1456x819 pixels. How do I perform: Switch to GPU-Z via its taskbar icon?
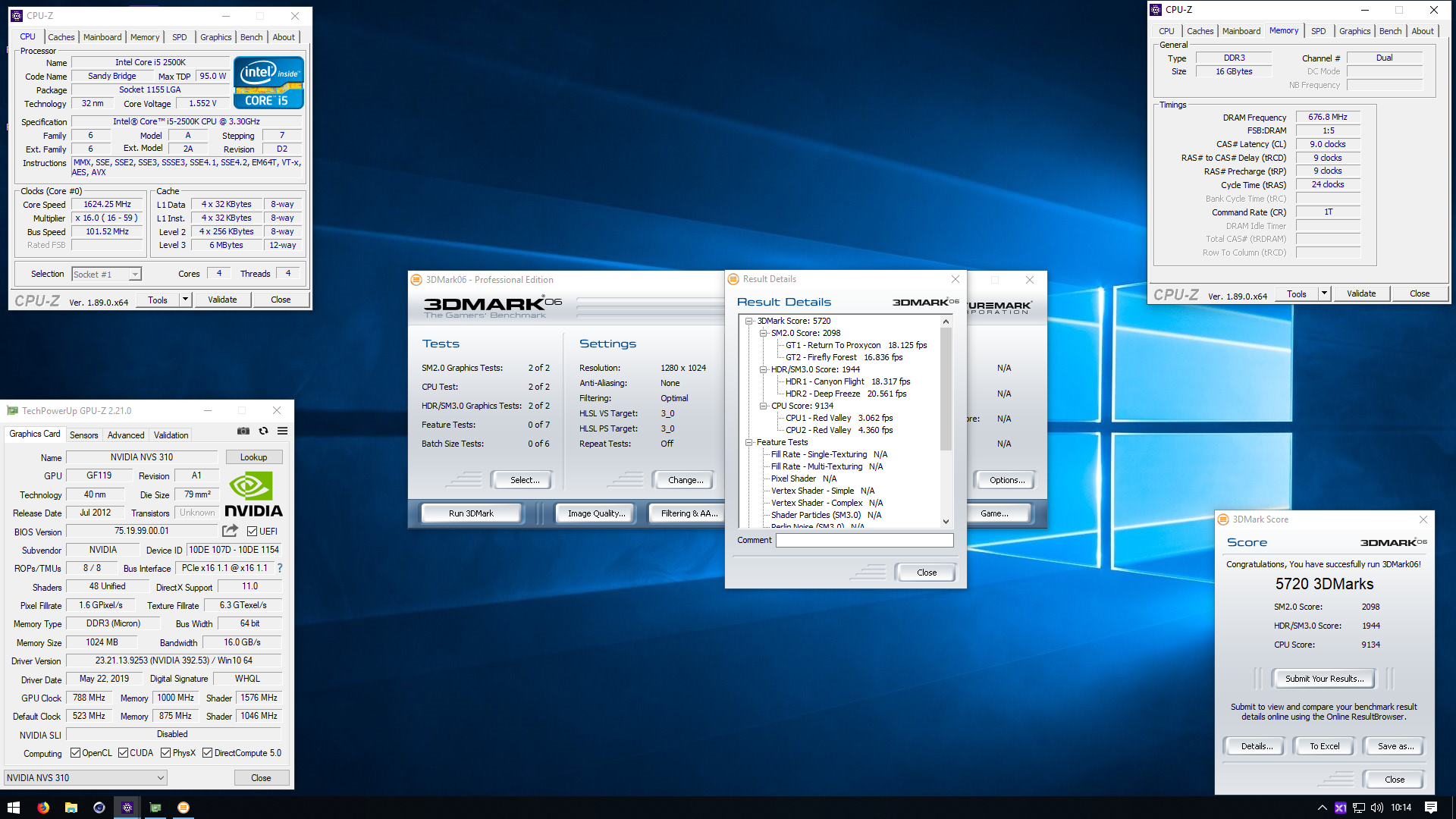(155, 808)
